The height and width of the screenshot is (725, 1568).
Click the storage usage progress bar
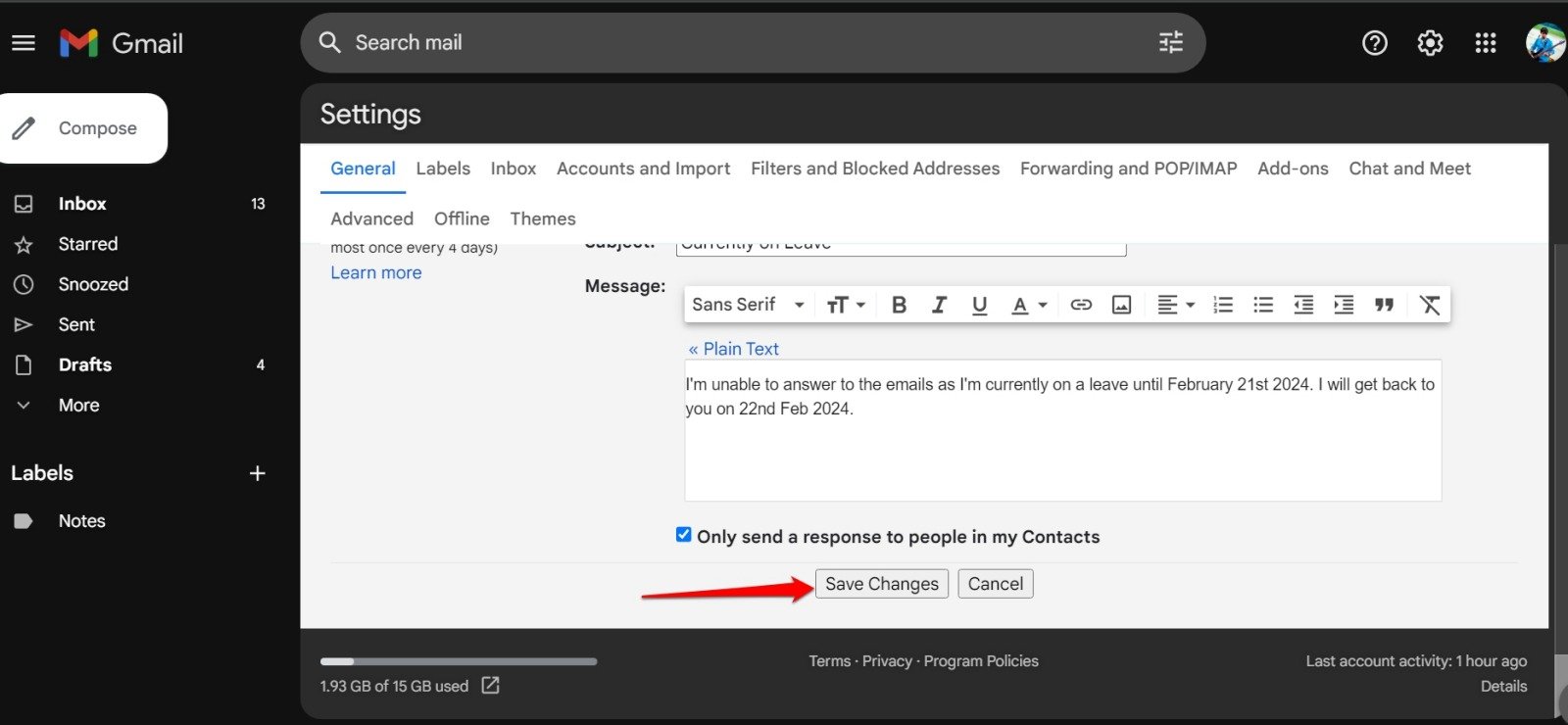point(459,661)
